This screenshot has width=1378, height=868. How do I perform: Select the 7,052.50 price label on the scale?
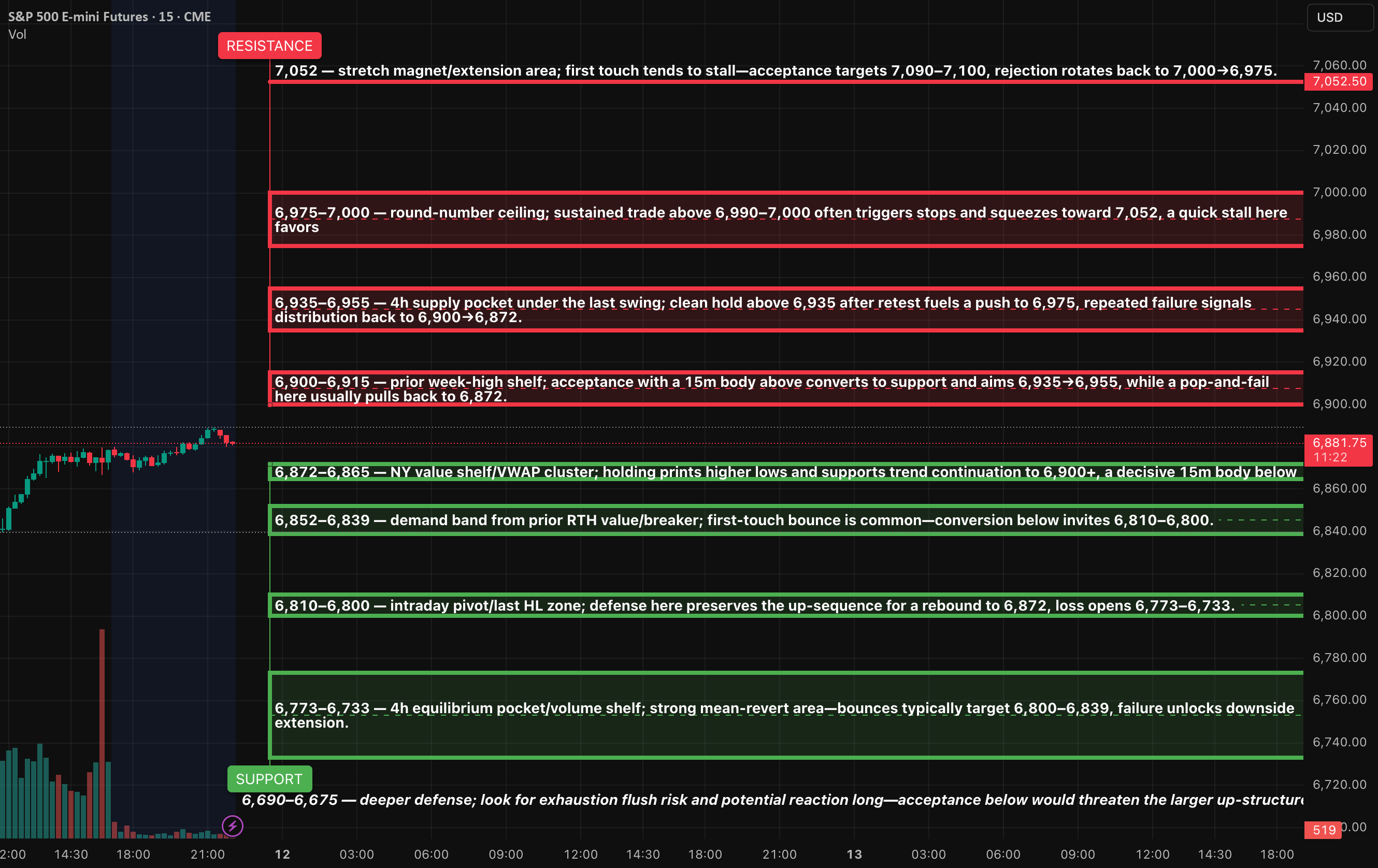pos(1339,81)
